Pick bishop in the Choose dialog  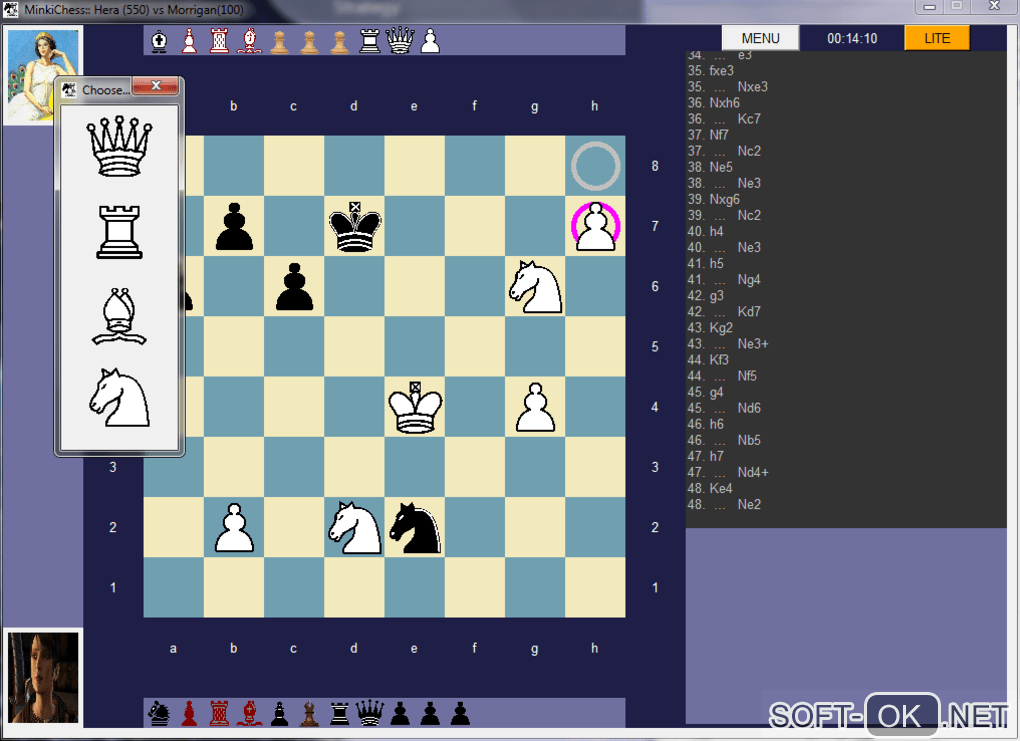coord(119,317)
